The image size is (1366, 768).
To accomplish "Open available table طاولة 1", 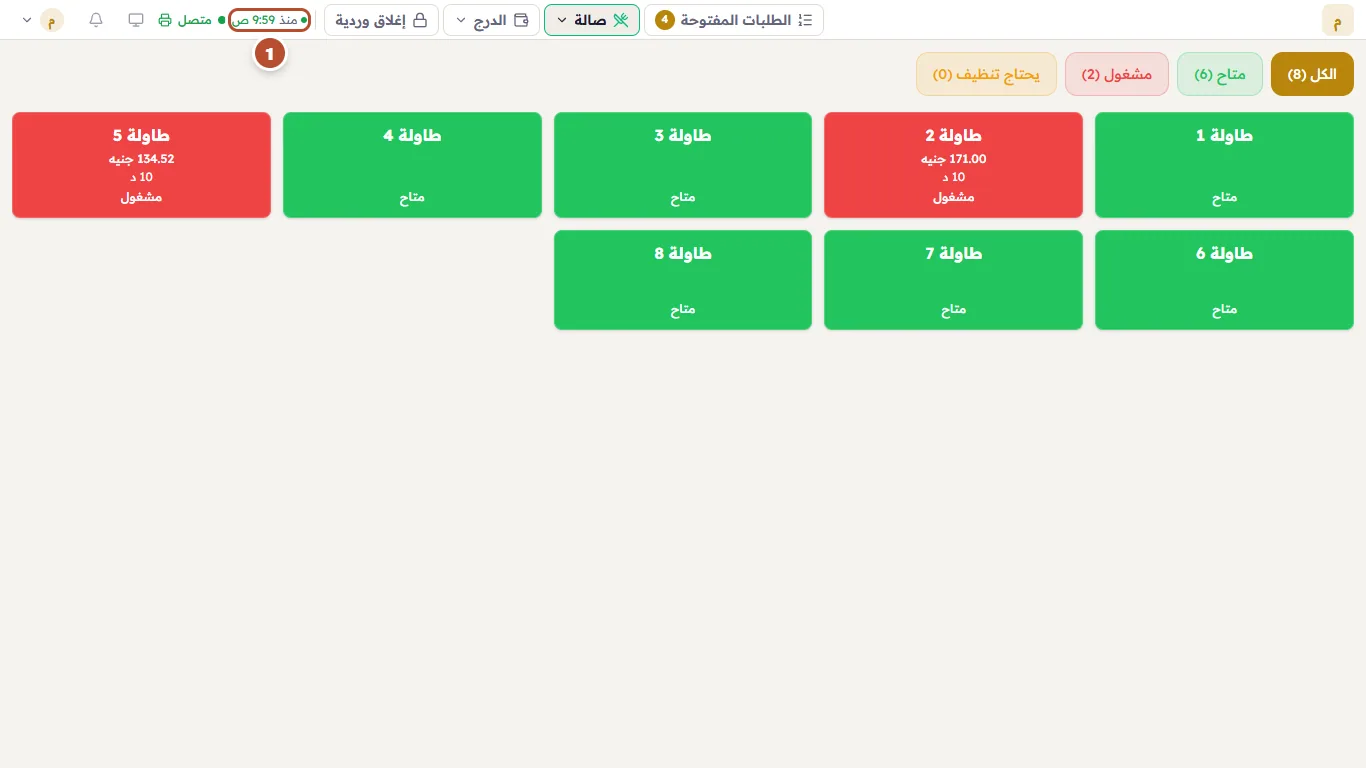I will 1224,165.
